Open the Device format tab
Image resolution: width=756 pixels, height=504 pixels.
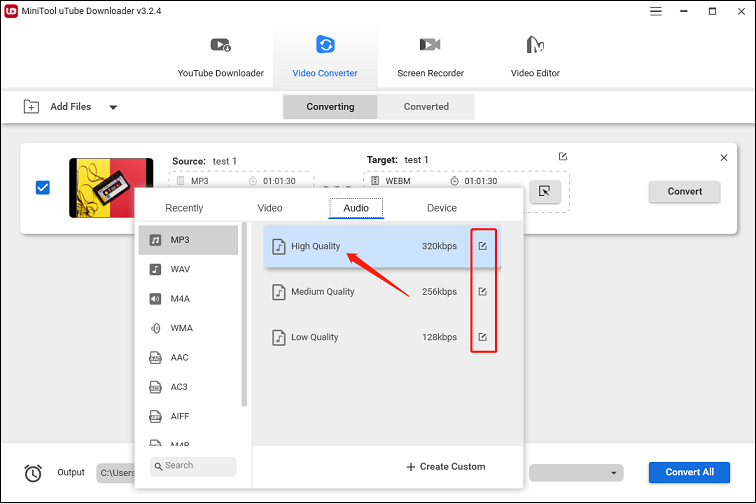coord(442,208)
